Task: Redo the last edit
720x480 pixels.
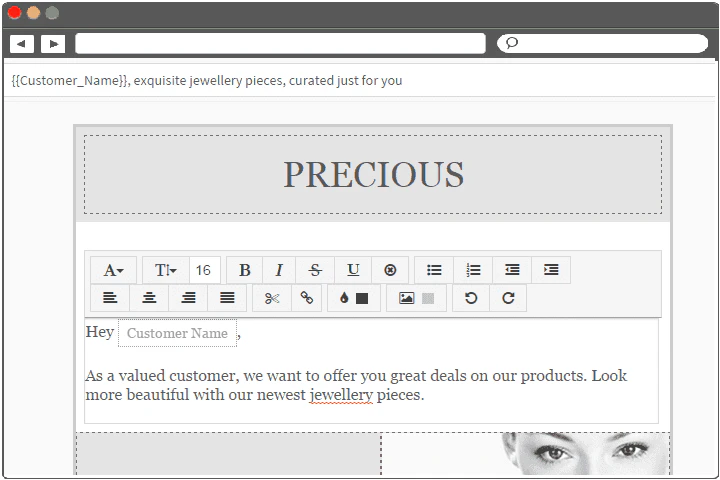Action: (508, 298)
